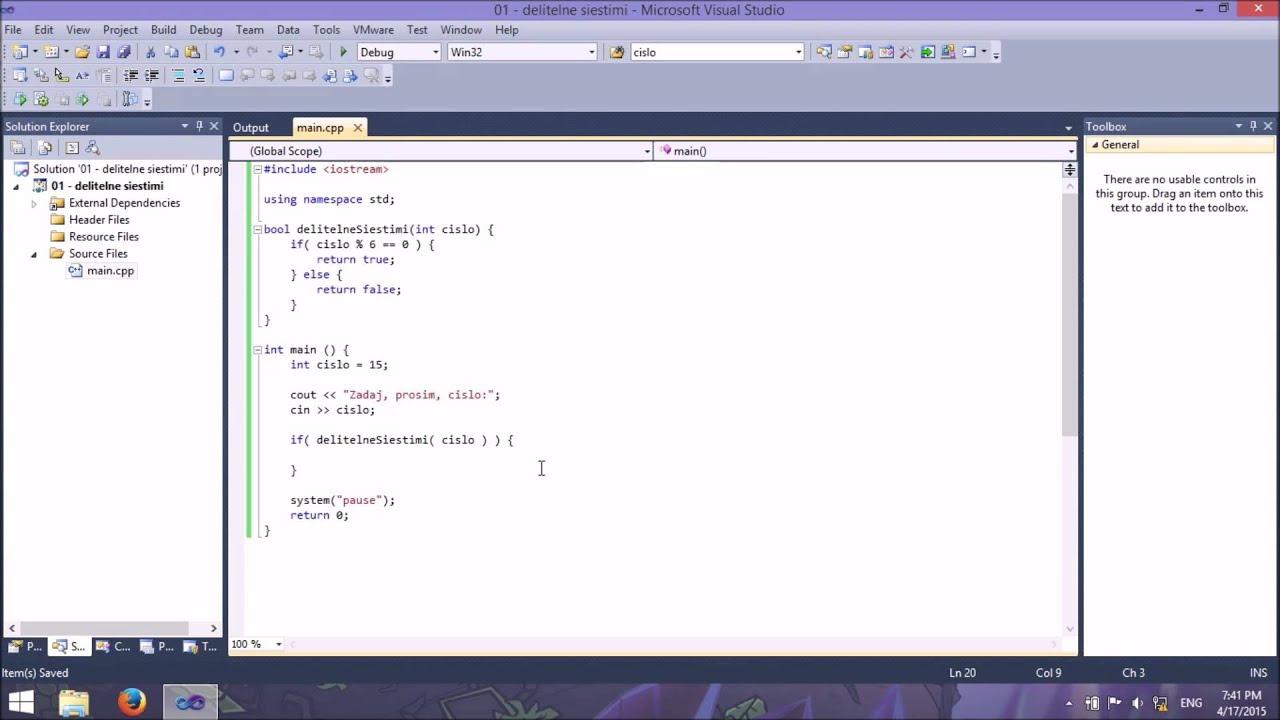Viewport: 1280px width, 720px height.
Task: Switch to Class View tab at panel bottom
Action: [x=114, y=647]
